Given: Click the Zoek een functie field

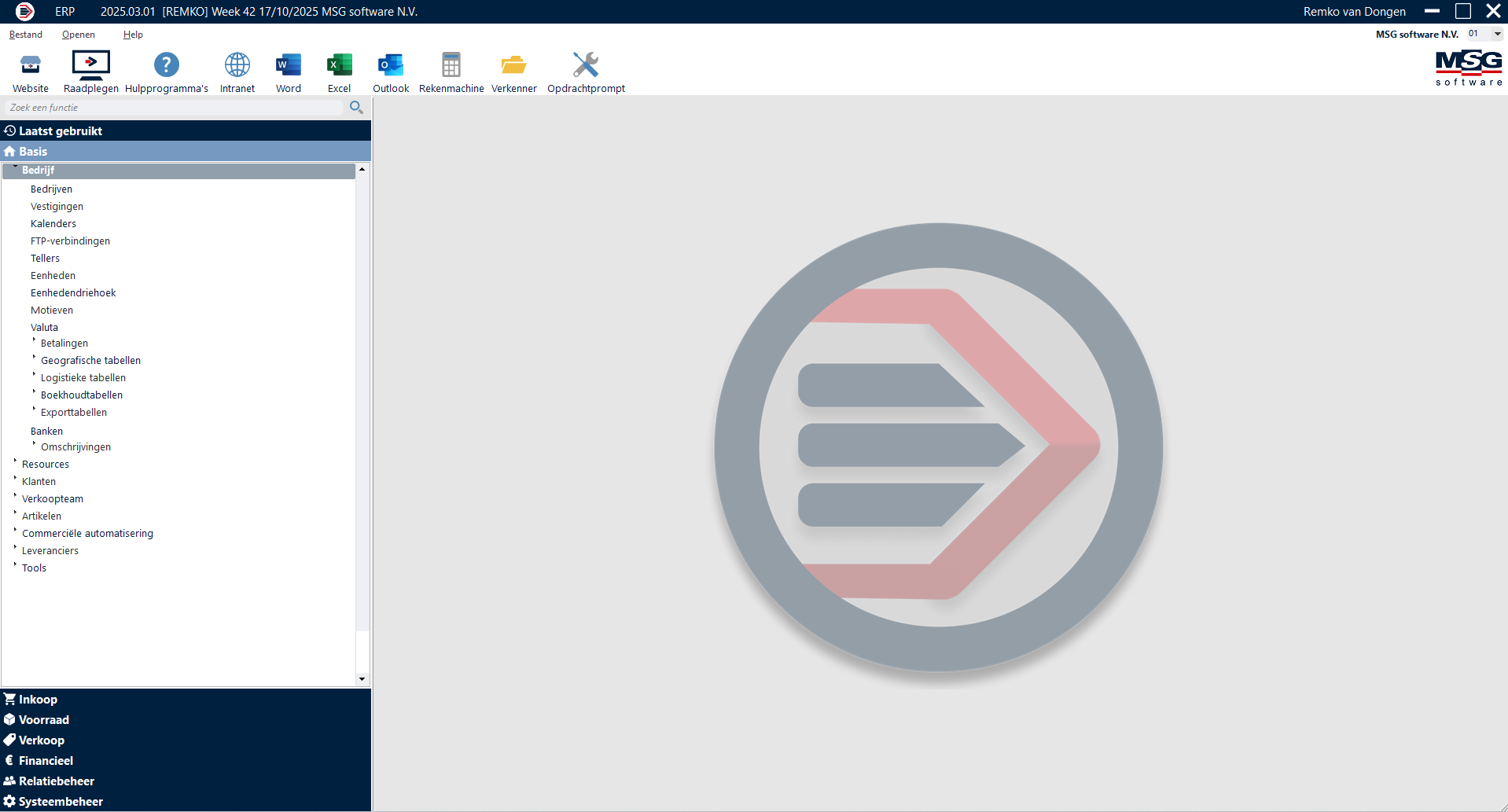Looking at the screenshot, I should pyautogui.click(x=173, y=108).
